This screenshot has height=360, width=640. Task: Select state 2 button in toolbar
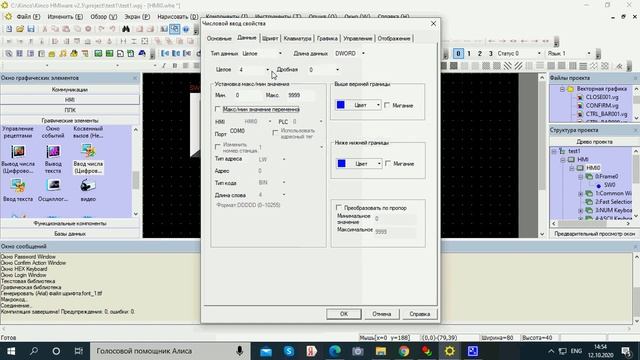[480, 53]
